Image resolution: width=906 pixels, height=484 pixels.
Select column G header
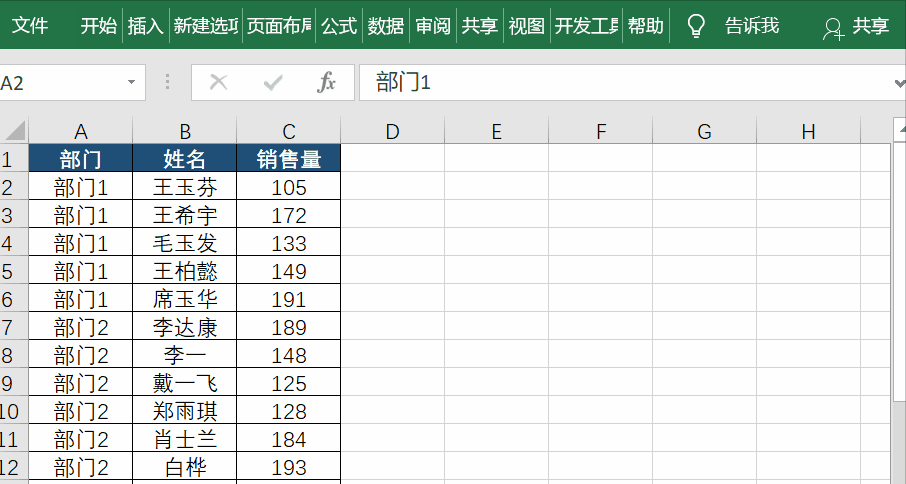(705, 131)
